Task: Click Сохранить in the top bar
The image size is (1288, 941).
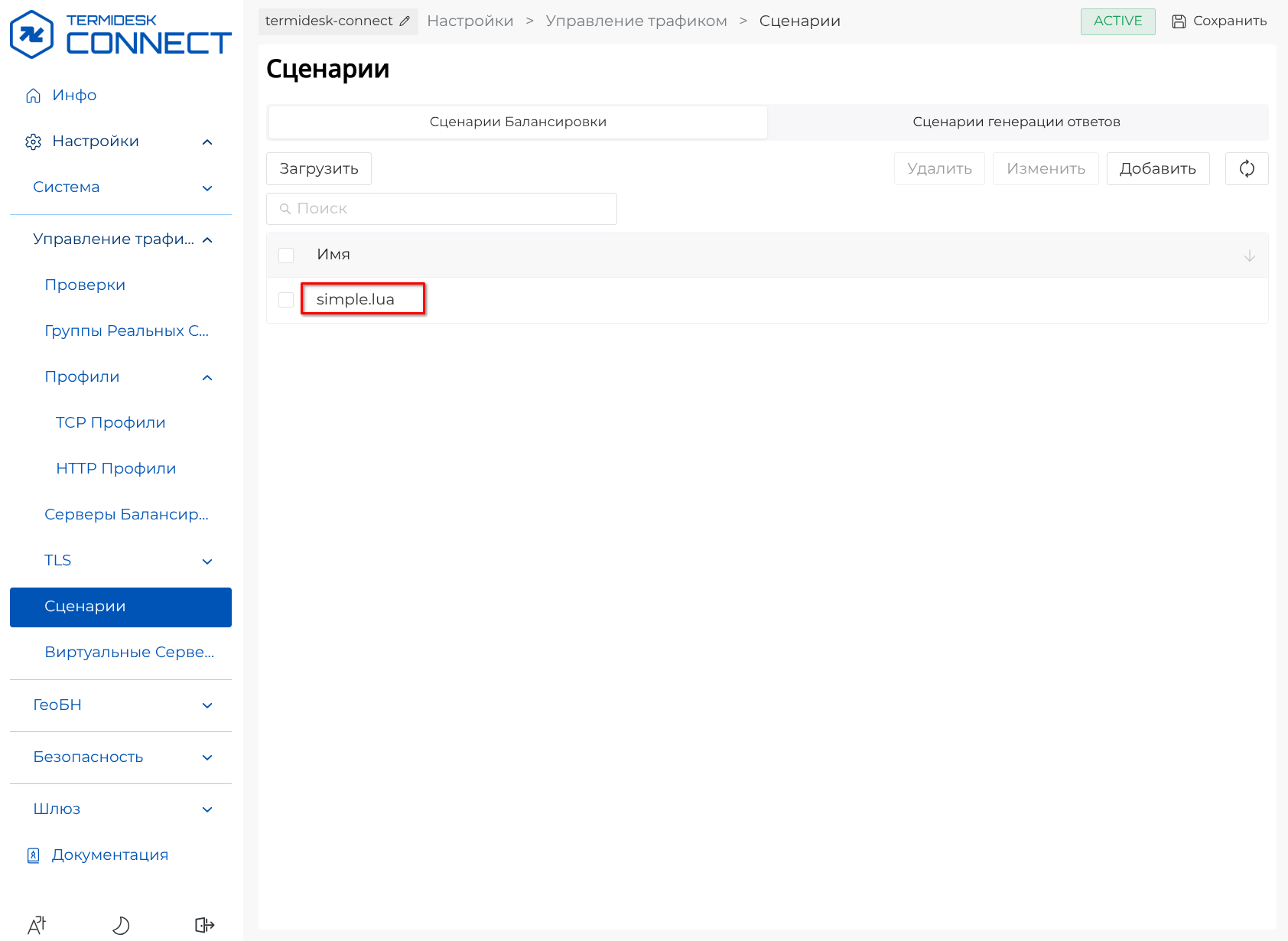Action: point(1220,21)
